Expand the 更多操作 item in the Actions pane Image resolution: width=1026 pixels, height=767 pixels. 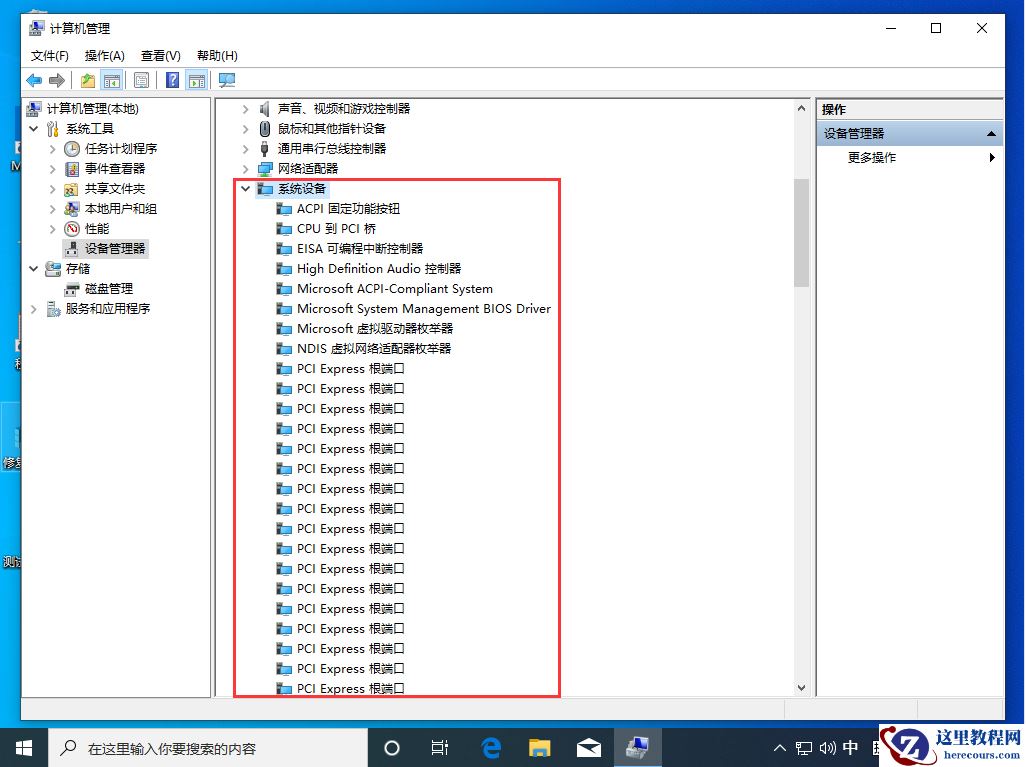(x=991, y=157)
